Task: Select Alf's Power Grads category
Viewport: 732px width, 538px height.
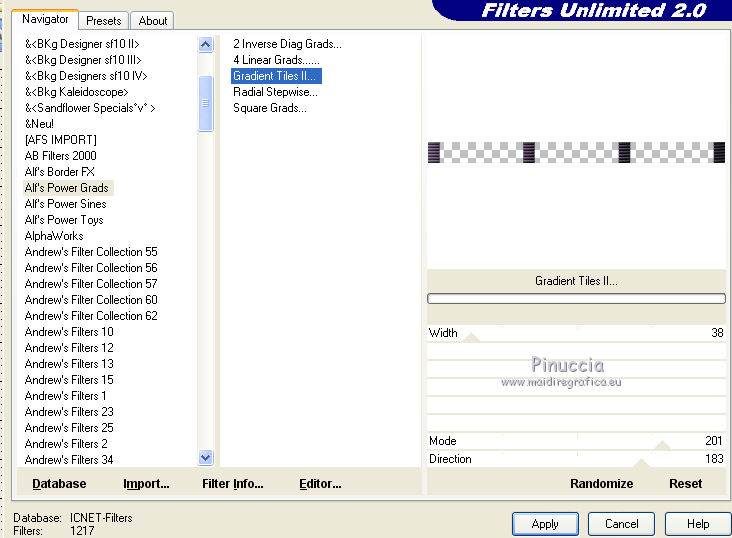Action: point(67,188)
